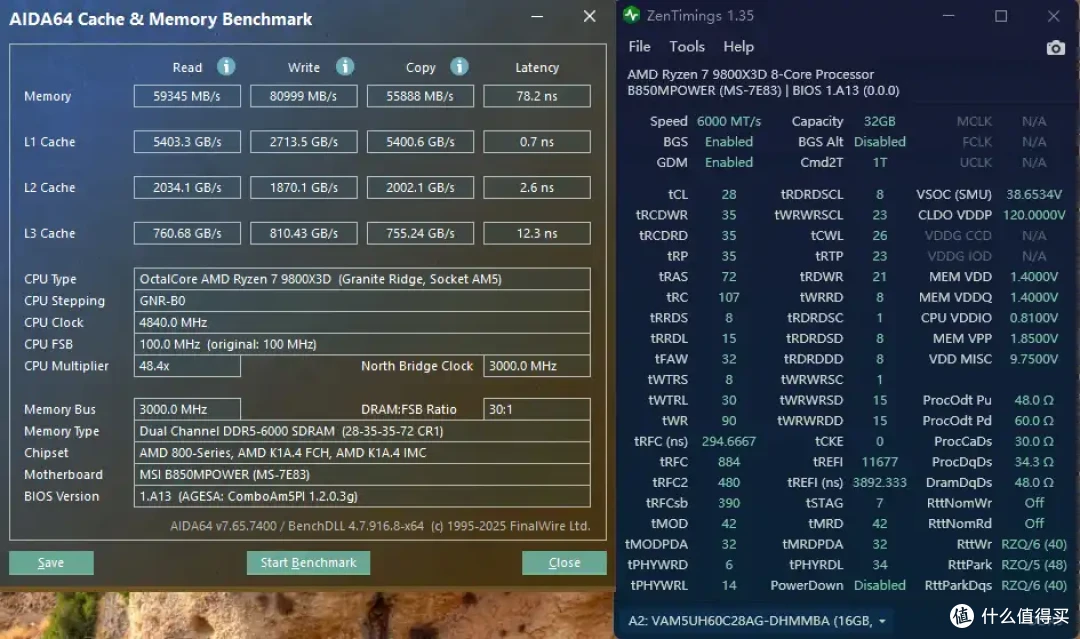Image resolution: width=1080 pixels, height=639 pixels.
Task: Select the Memory Latency value 78.2 ns
Action: [x=537, y=96]
